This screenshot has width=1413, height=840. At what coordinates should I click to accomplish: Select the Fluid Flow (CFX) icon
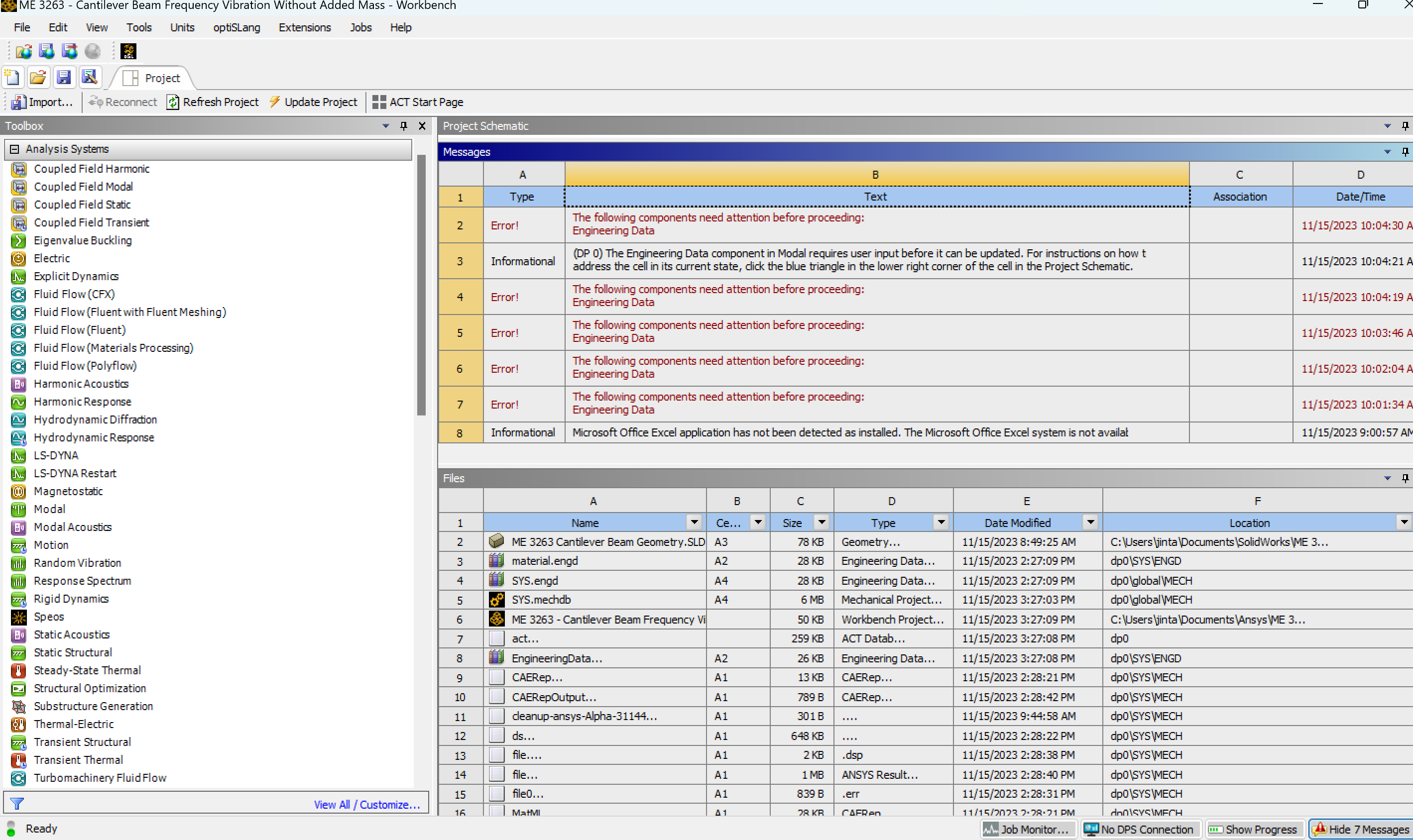point(19,294)
